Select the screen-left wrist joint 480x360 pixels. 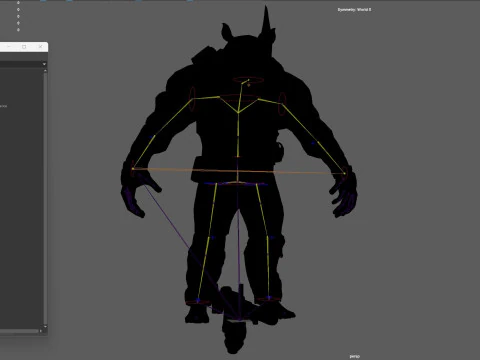pyautogui.click(x=133, y=169)
